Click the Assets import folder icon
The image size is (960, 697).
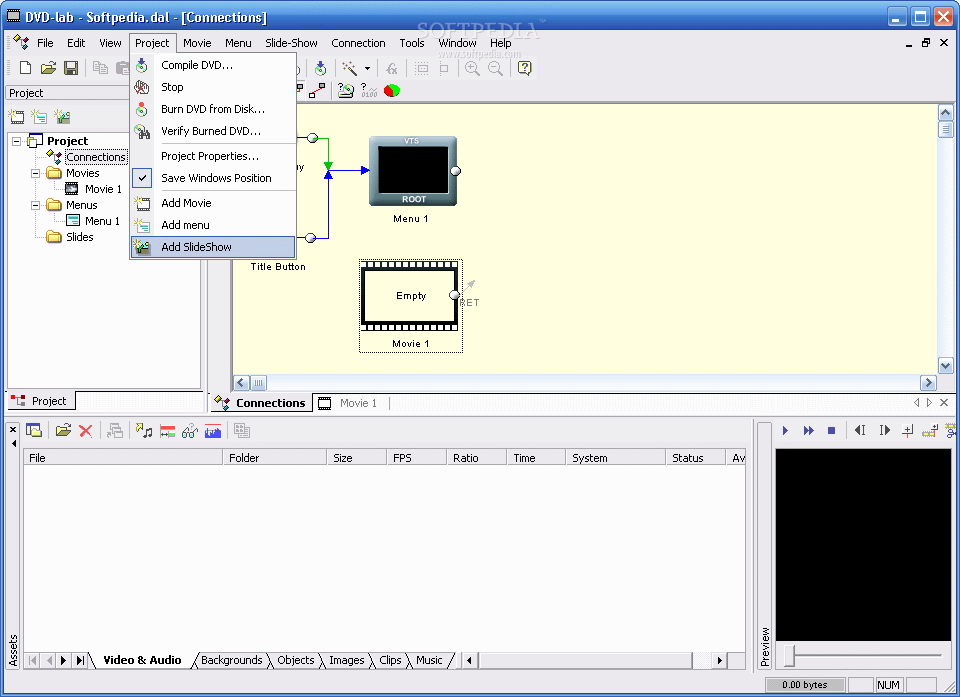pos(63,431)
